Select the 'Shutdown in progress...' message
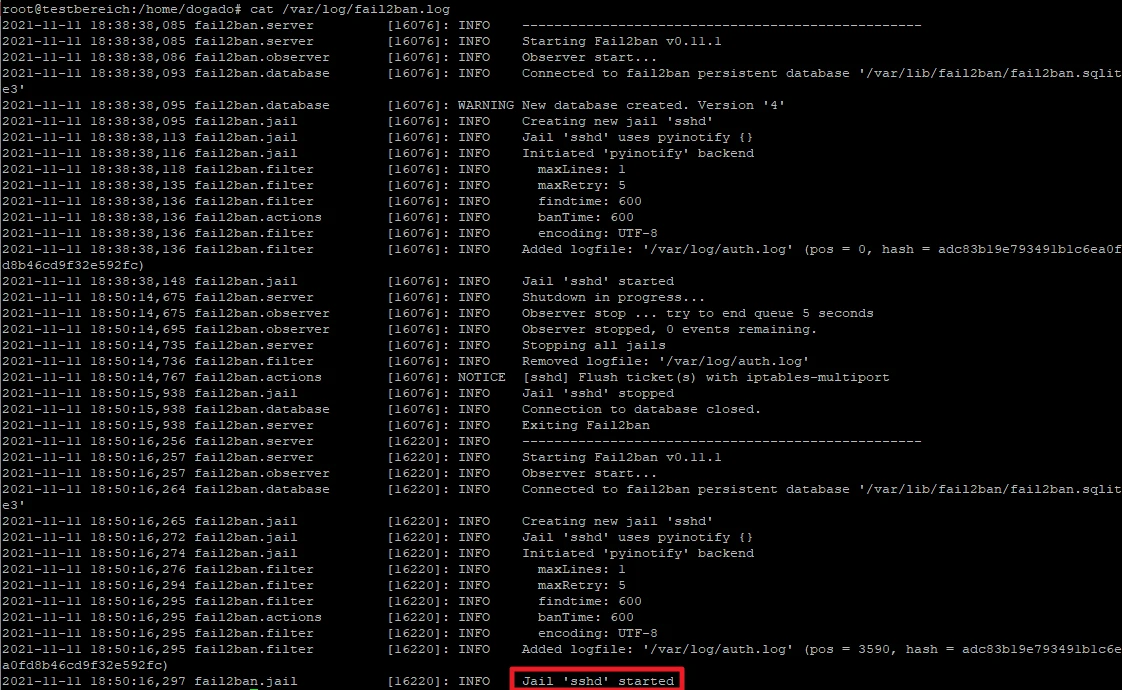 click(612, 297)
